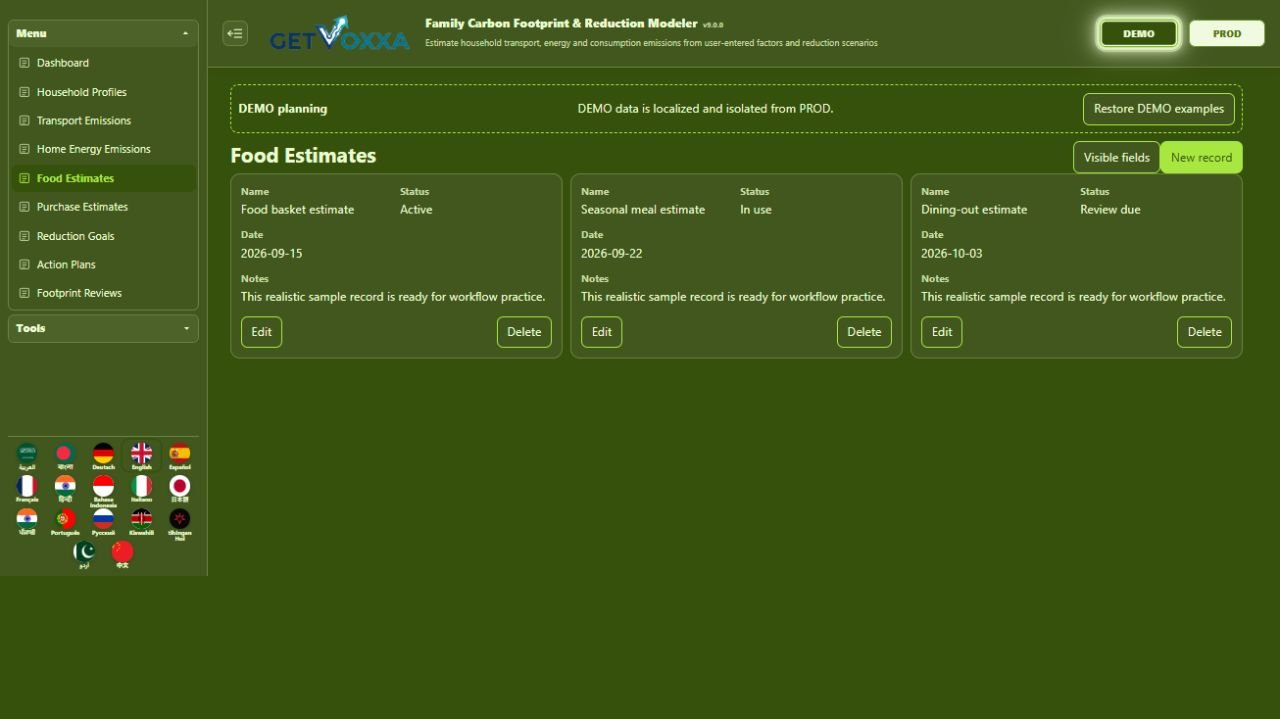Click the Household Profiles page icon
The image size is (1280, 719).
25,92
